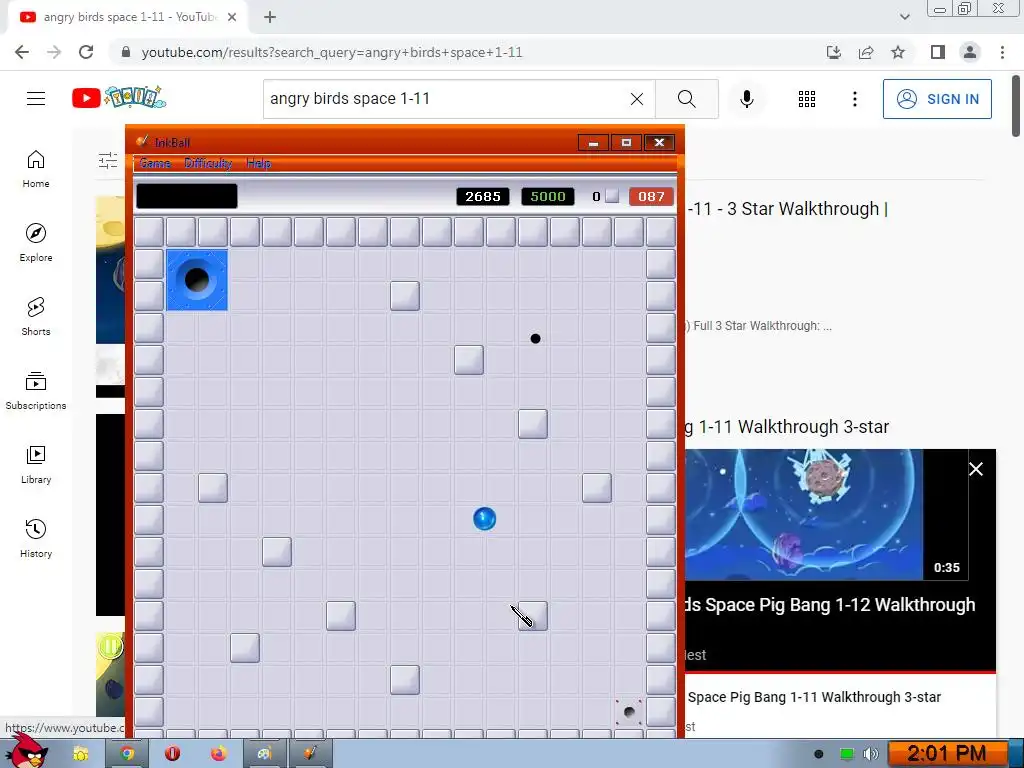This screenshot has height=768, width=1024.
Task: Click the volume speaker in system tray
Action: click(871, 754)
